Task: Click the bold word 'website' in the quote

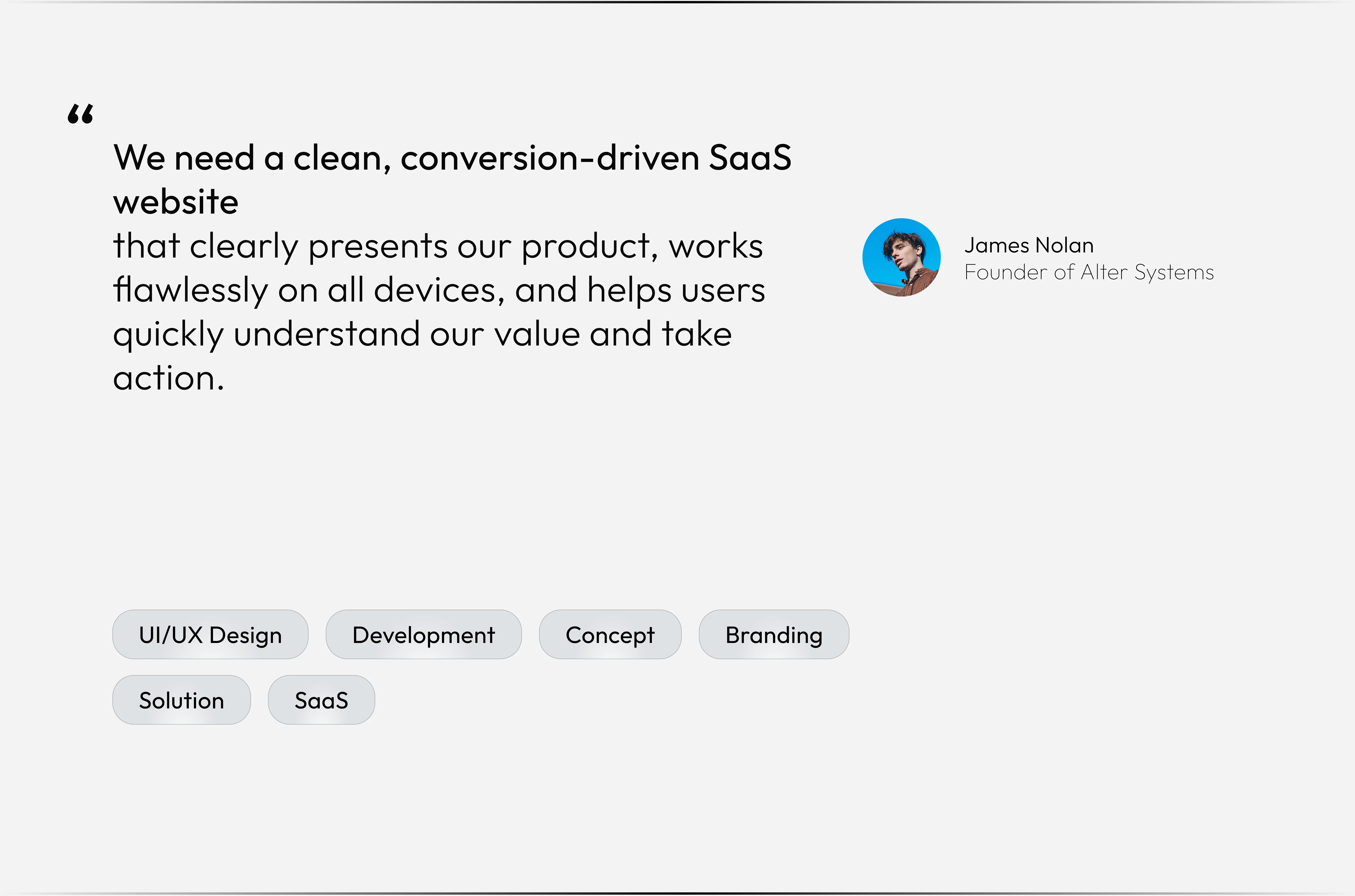Action: coord(176,202)
